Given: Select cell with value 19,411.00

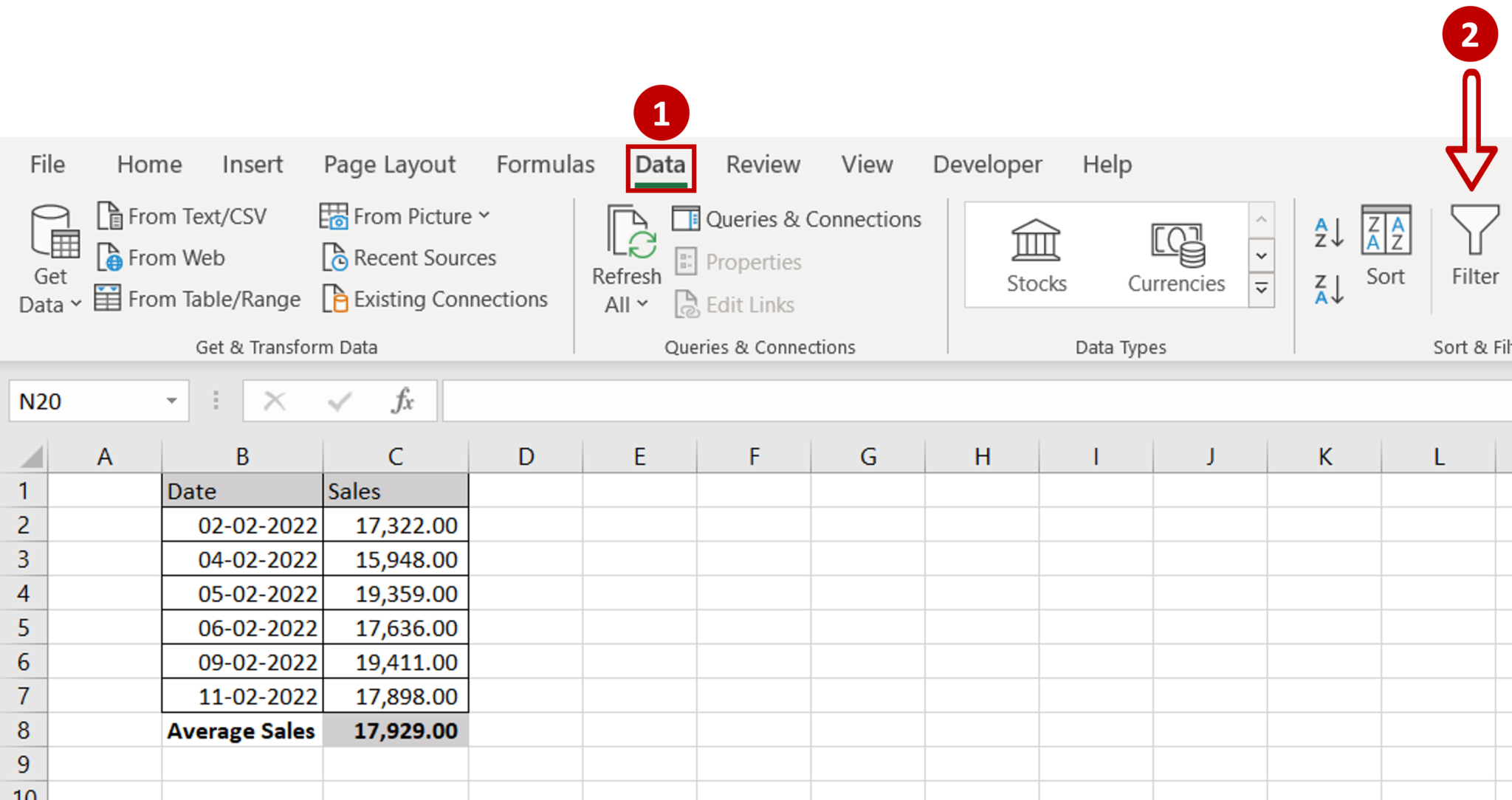Looking at the screenshot, I should [x=396, y=661].
